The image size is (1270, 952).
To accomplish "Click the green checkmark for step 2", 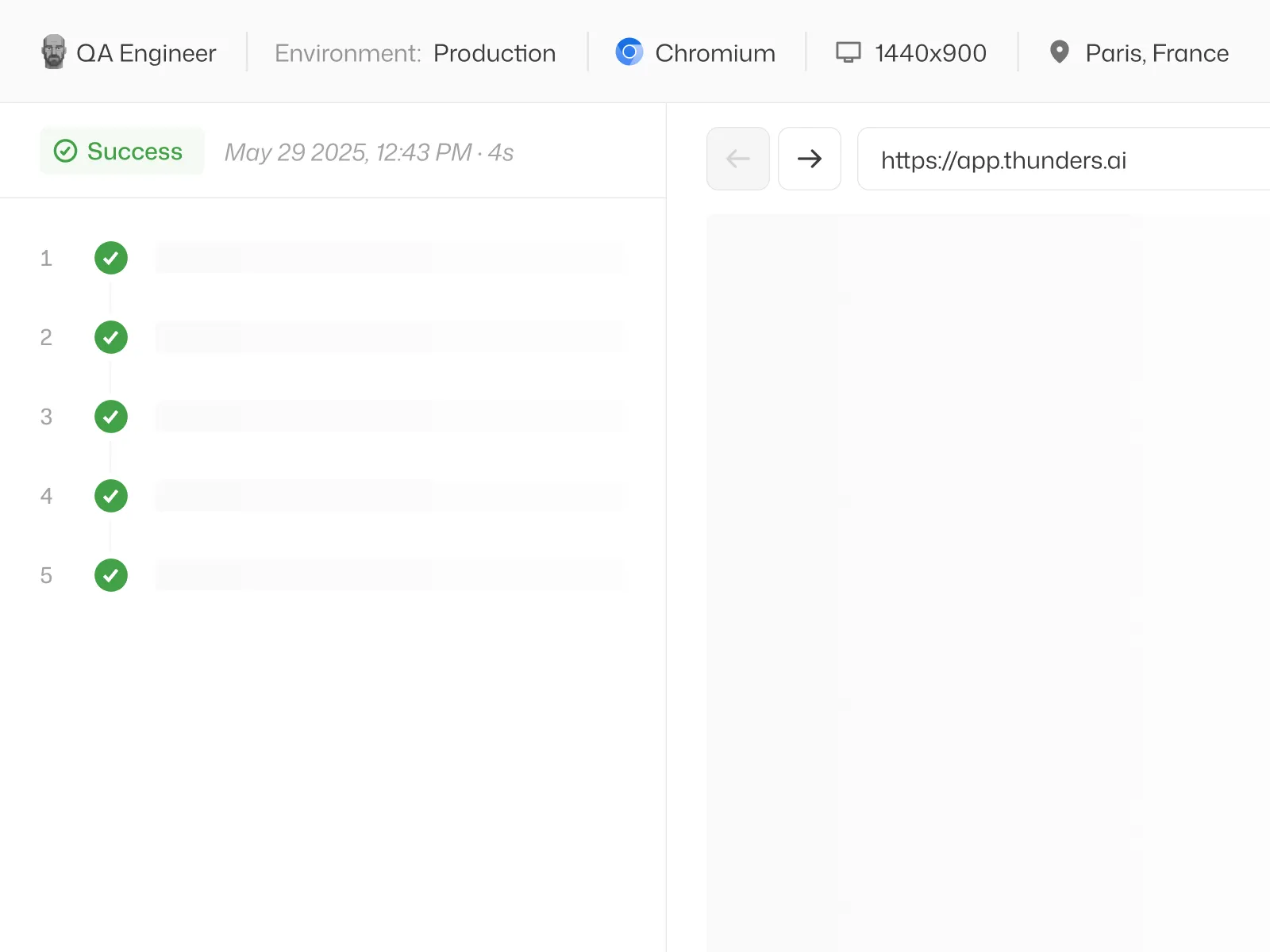I will pyautogui.click(x=111, y=337).
